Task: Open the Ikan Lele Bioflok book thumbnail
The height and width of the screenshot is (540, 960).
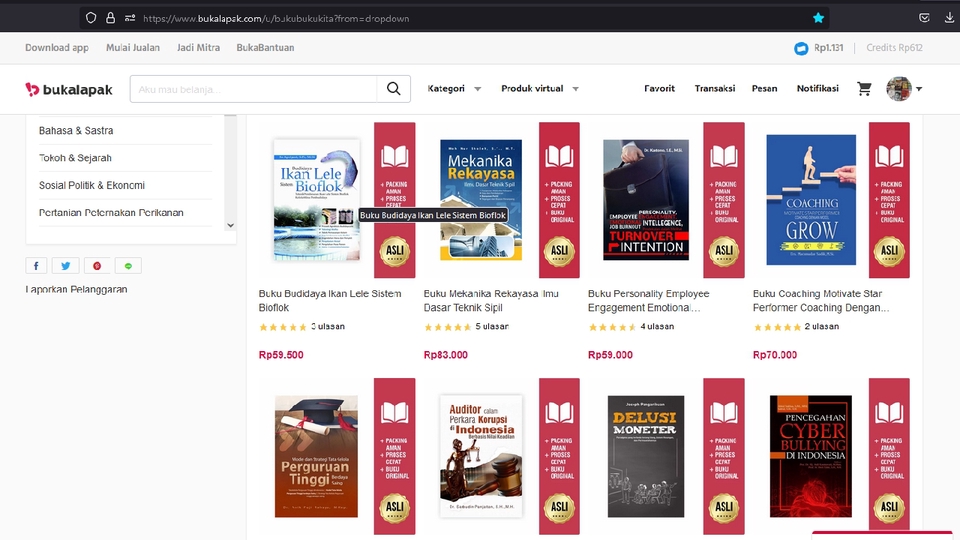Action: (x=317, y=200)
